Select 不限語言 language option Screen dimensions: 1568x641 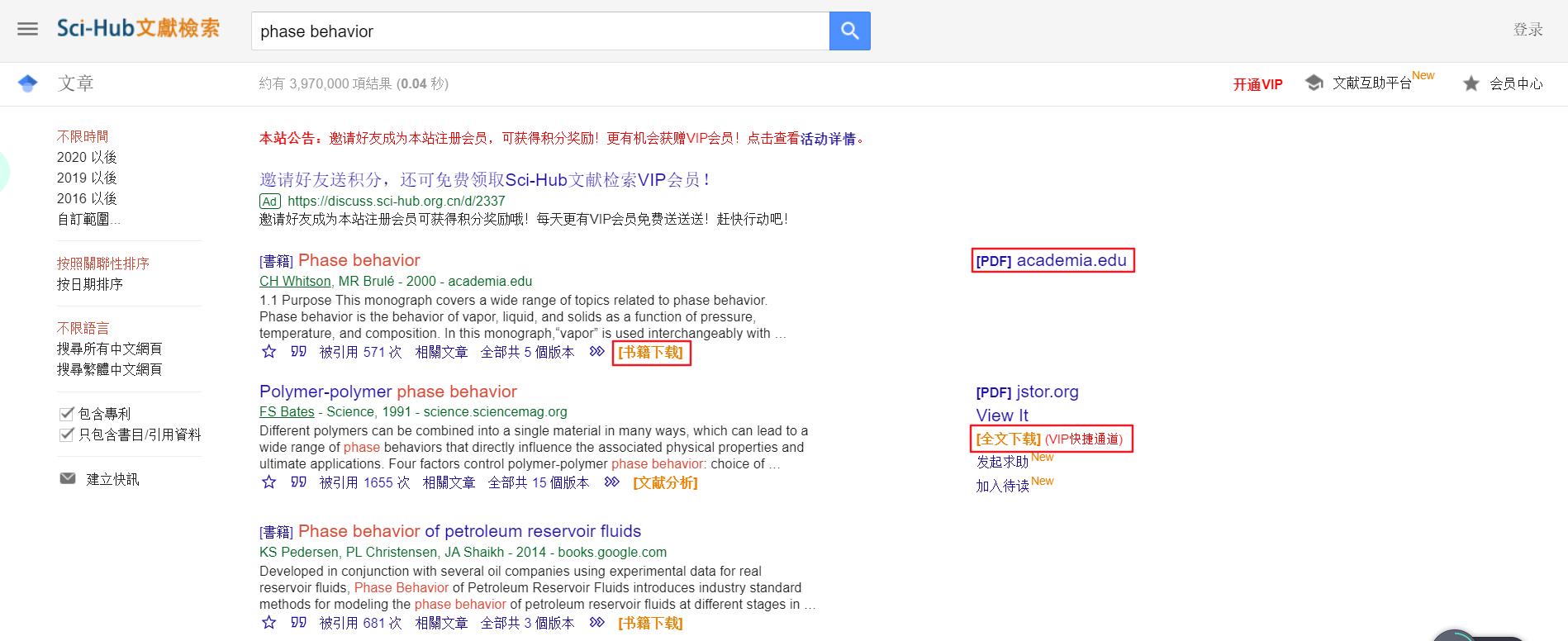(83, 328)
